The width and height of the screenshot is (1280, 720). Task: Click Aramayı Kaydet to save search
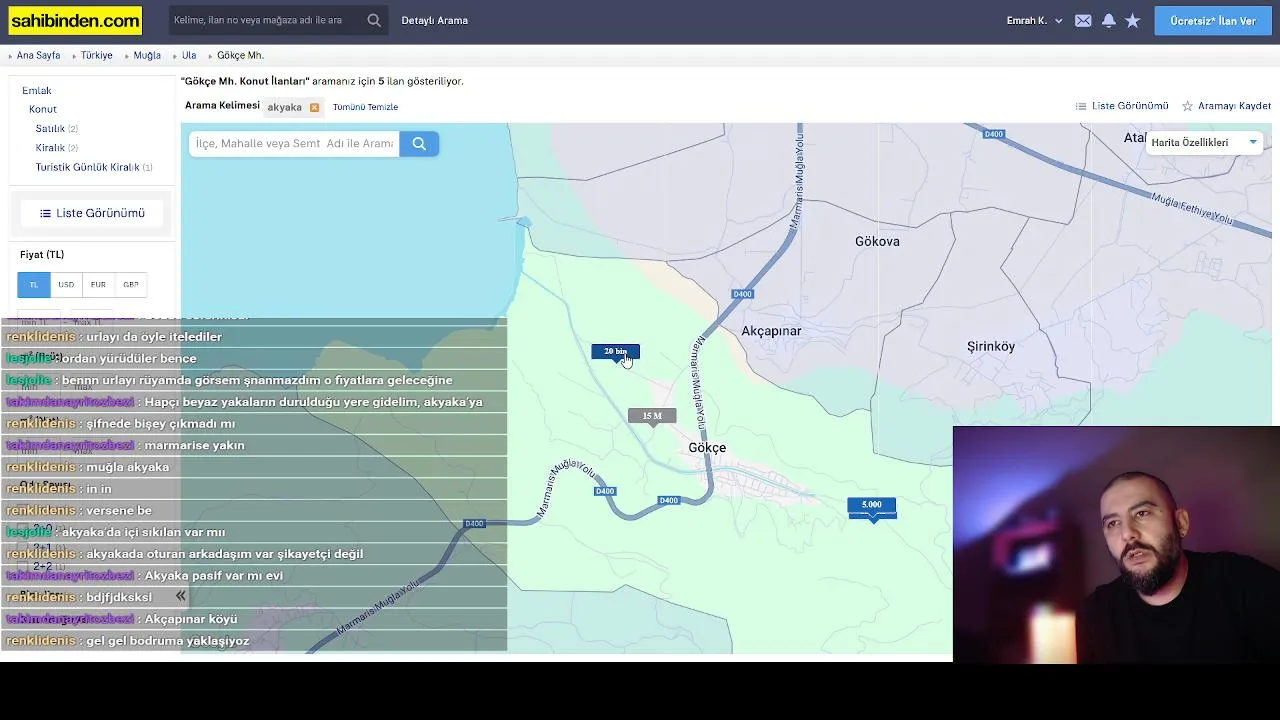(1226, 106)
